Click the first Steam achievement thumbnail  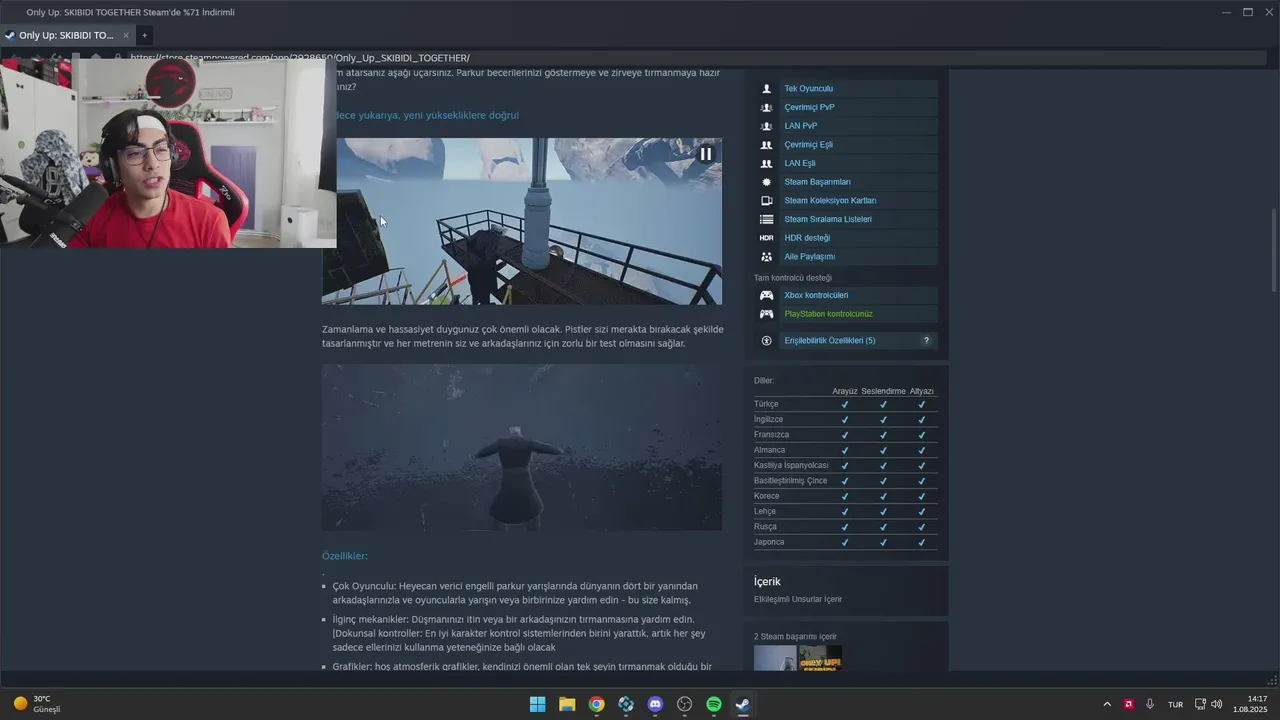pyautogui.click(x=775, y=658)
